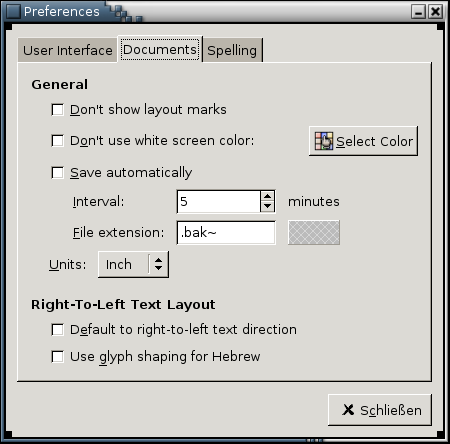
Task: Click the Select Color button
Action: tap(363, 141)
